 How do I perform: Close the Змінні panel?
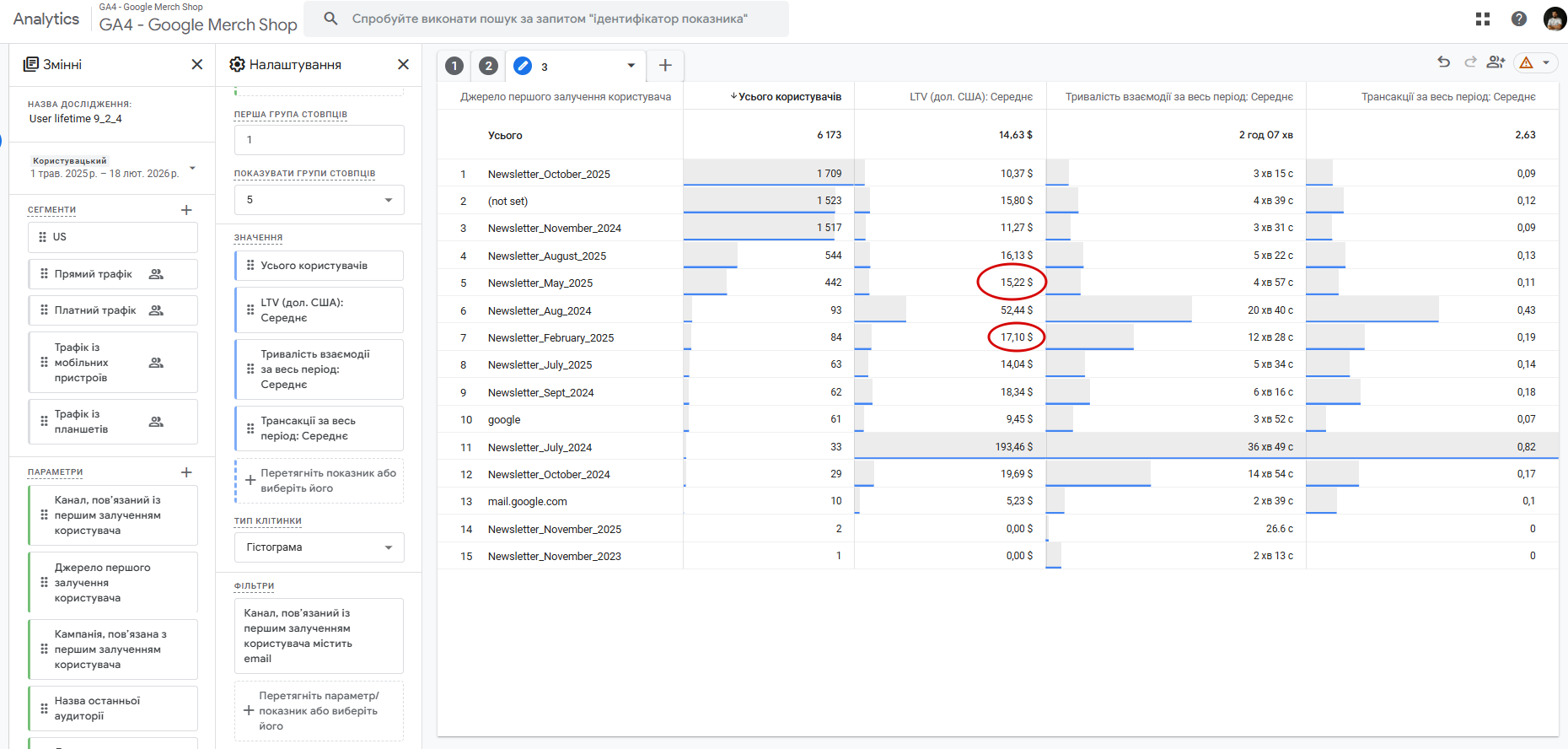[197, 64]
